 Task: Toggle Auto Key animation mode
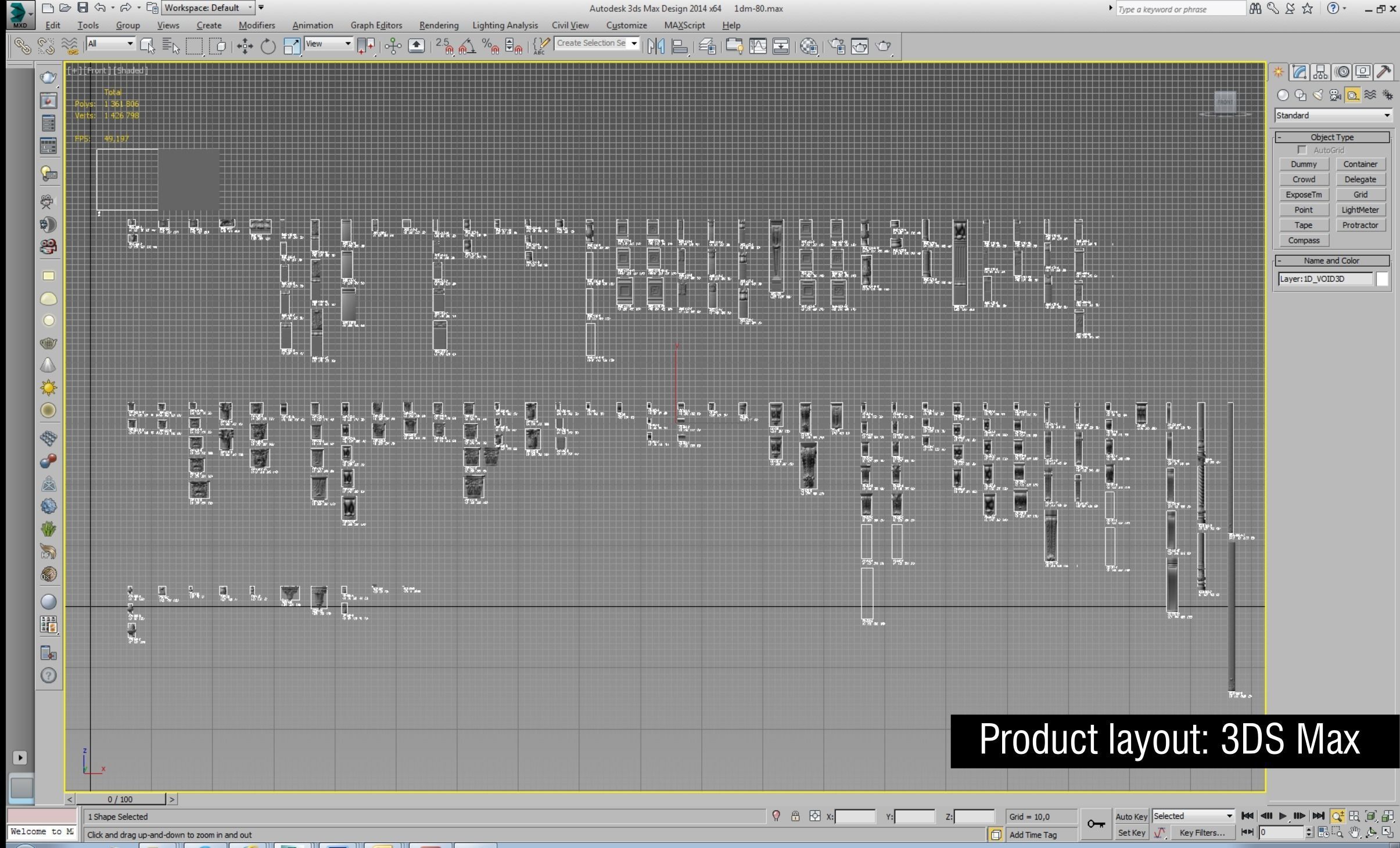[x=1130, y=816]
